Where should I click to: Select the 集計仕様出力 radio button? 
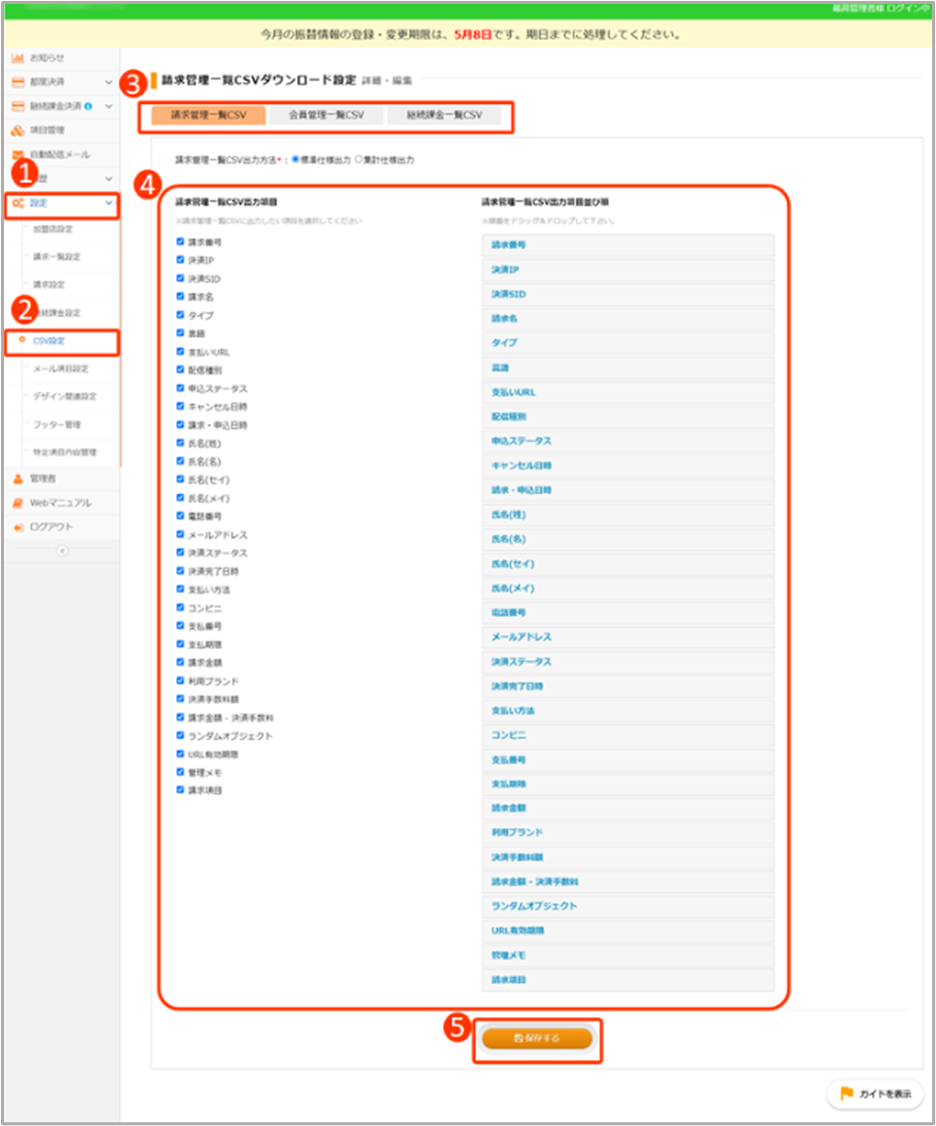click(x=359, y=159)
